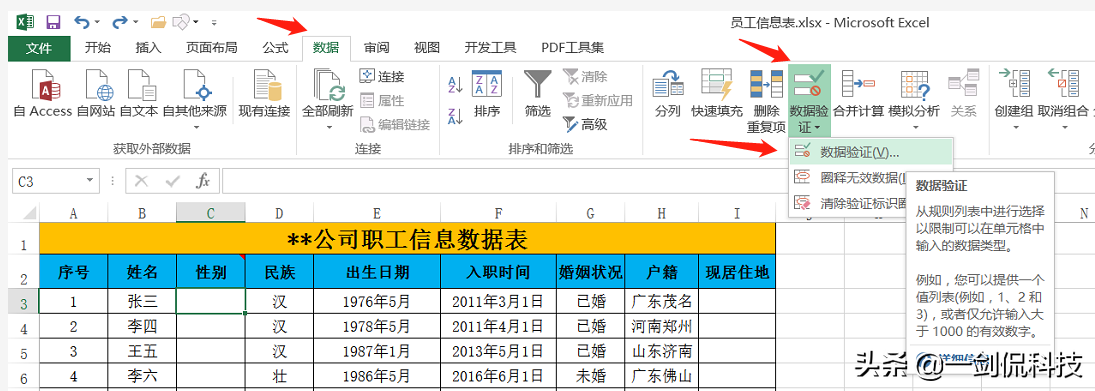Click the Open folder icon in quick access

(159, 22)
